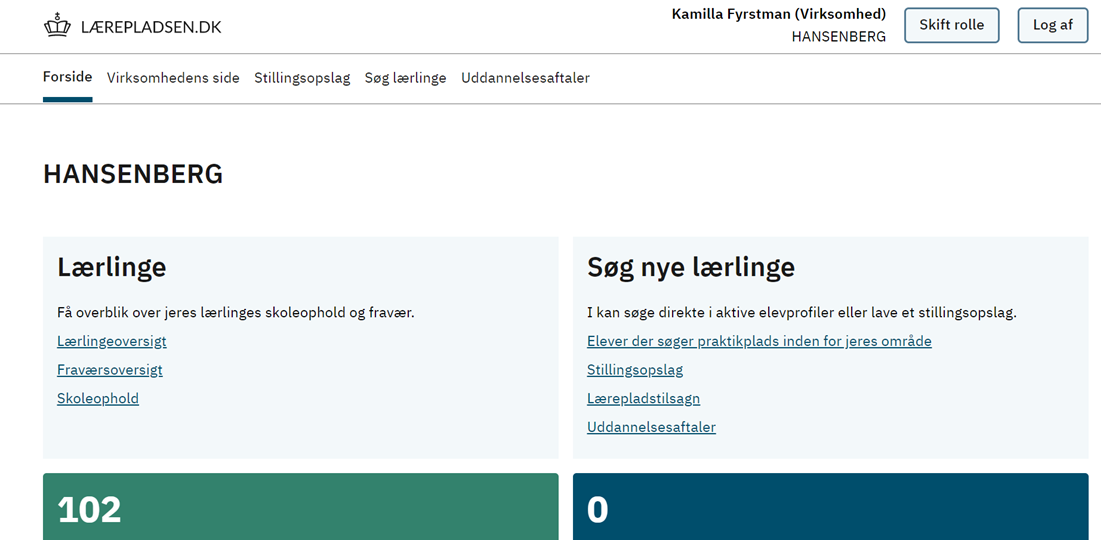The height and width of the screenshot is (540, 1101).
Task: Go to Stillingsopslag in navigation bar
Action: [302, 78]
